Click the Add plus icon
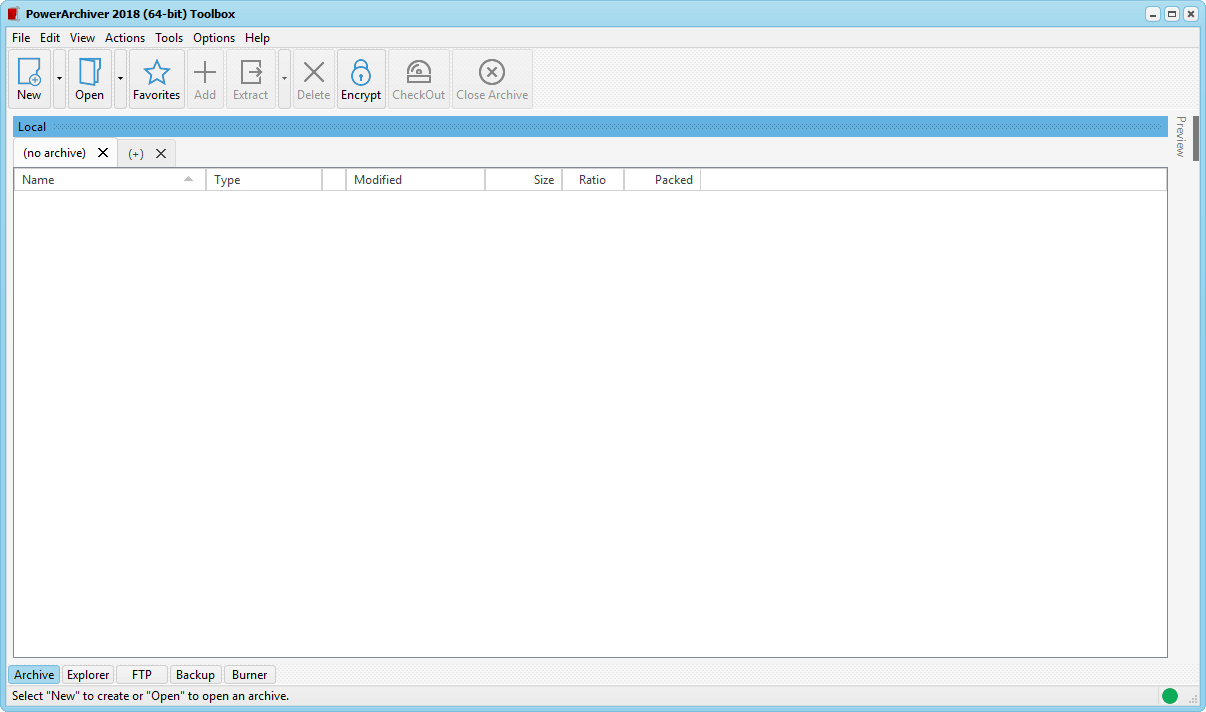Viewport: 1206px width, 712px height. click(x=205, y=73)
